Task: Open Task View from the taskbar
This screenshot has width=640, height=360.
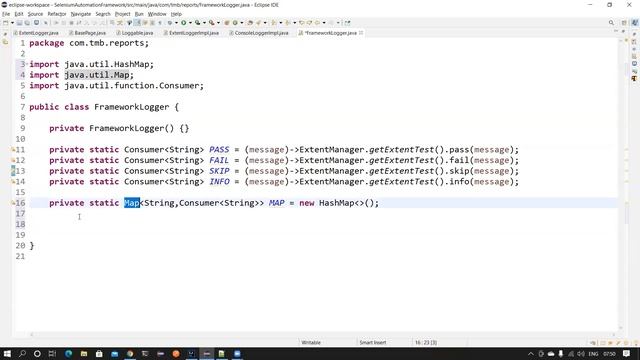Action: coord(52,353)
